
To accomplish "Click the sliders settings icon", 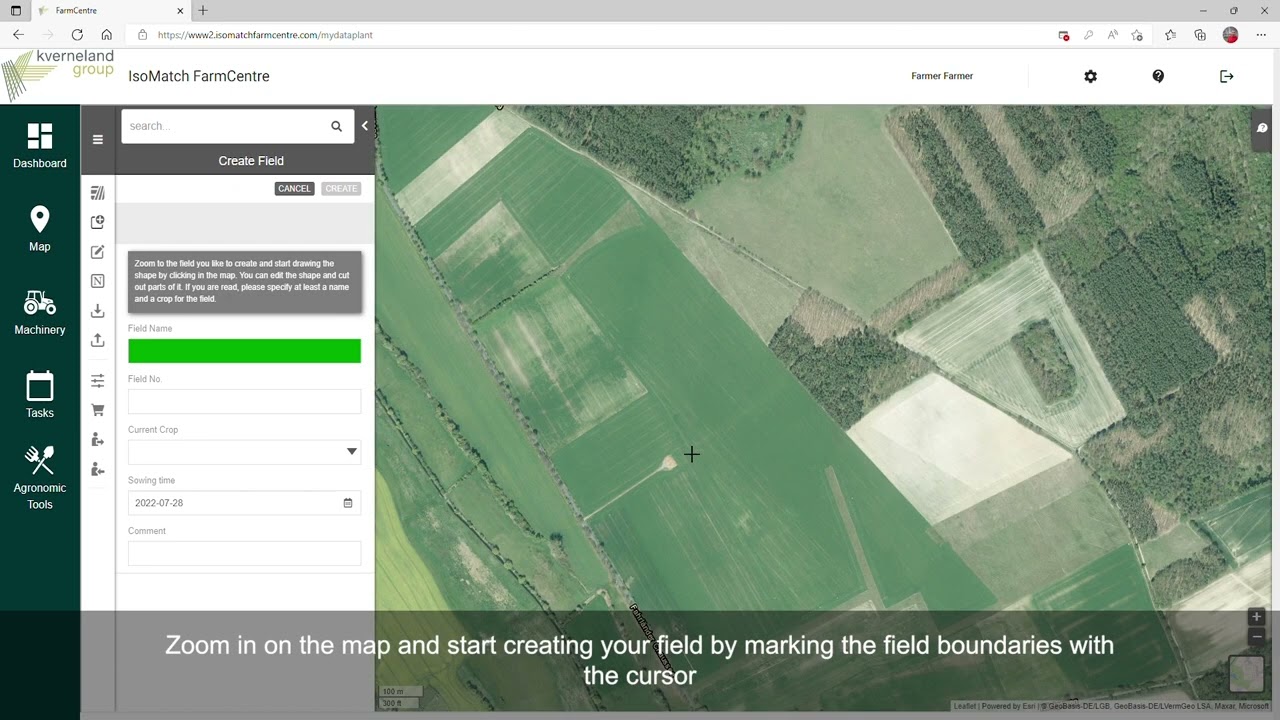I will [x=98, y=381].
